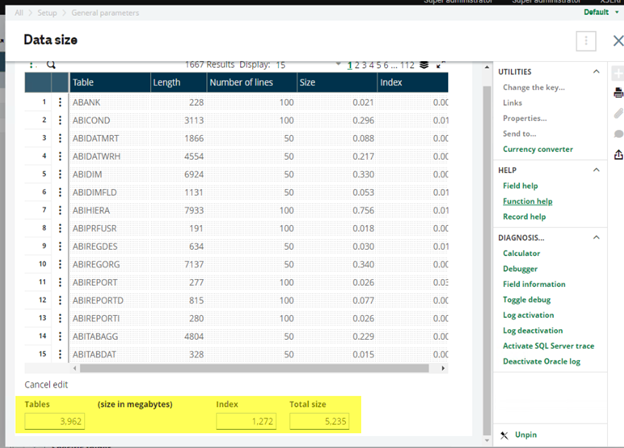Image resolution: width=624 pixels, height=448 pixels.
Task: Click the comment bubble icon in sidebar
Action: tap(618, 134)
